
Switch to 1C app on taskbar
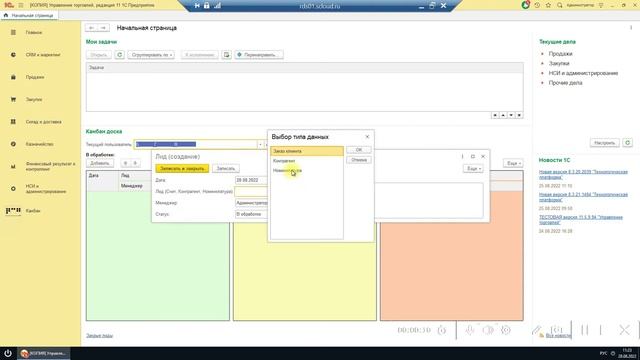point(44,353)
